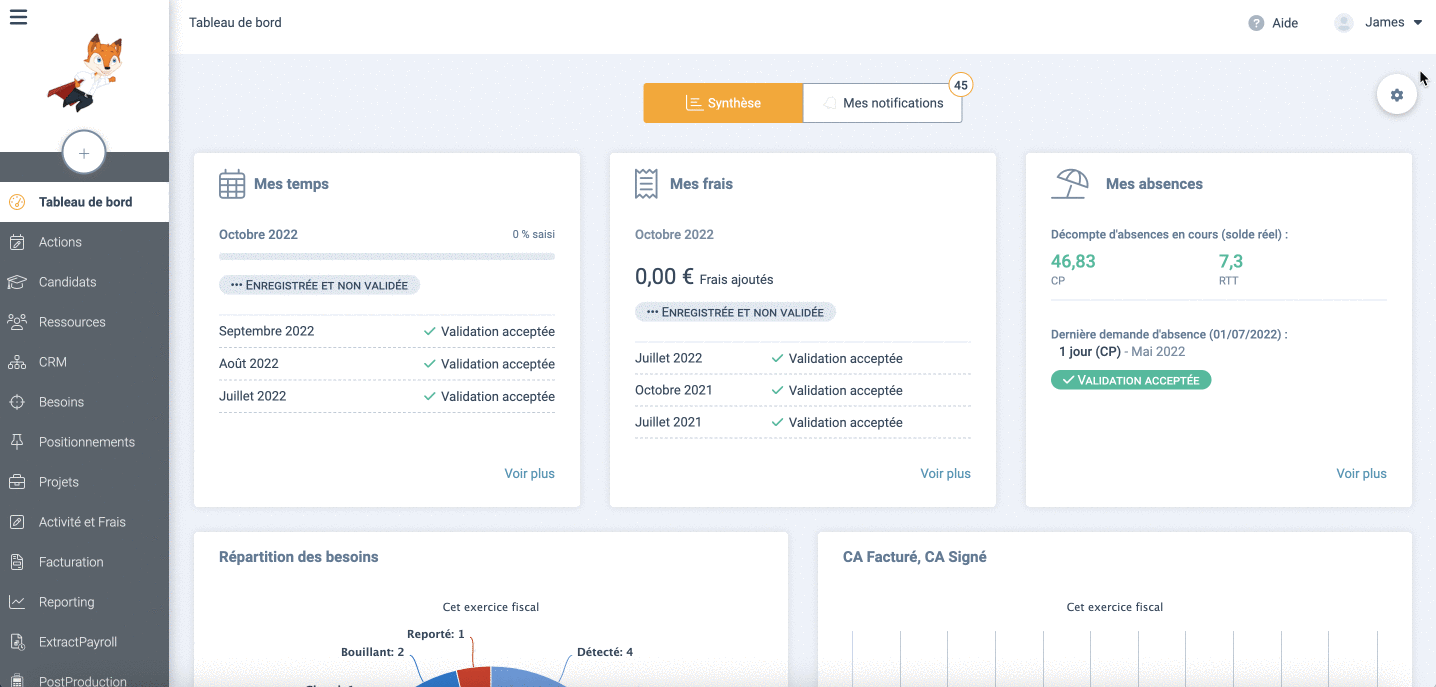Open the Aide question mark icon
The height and width of the screenshot is (687, 1436).
[1256, 23]
